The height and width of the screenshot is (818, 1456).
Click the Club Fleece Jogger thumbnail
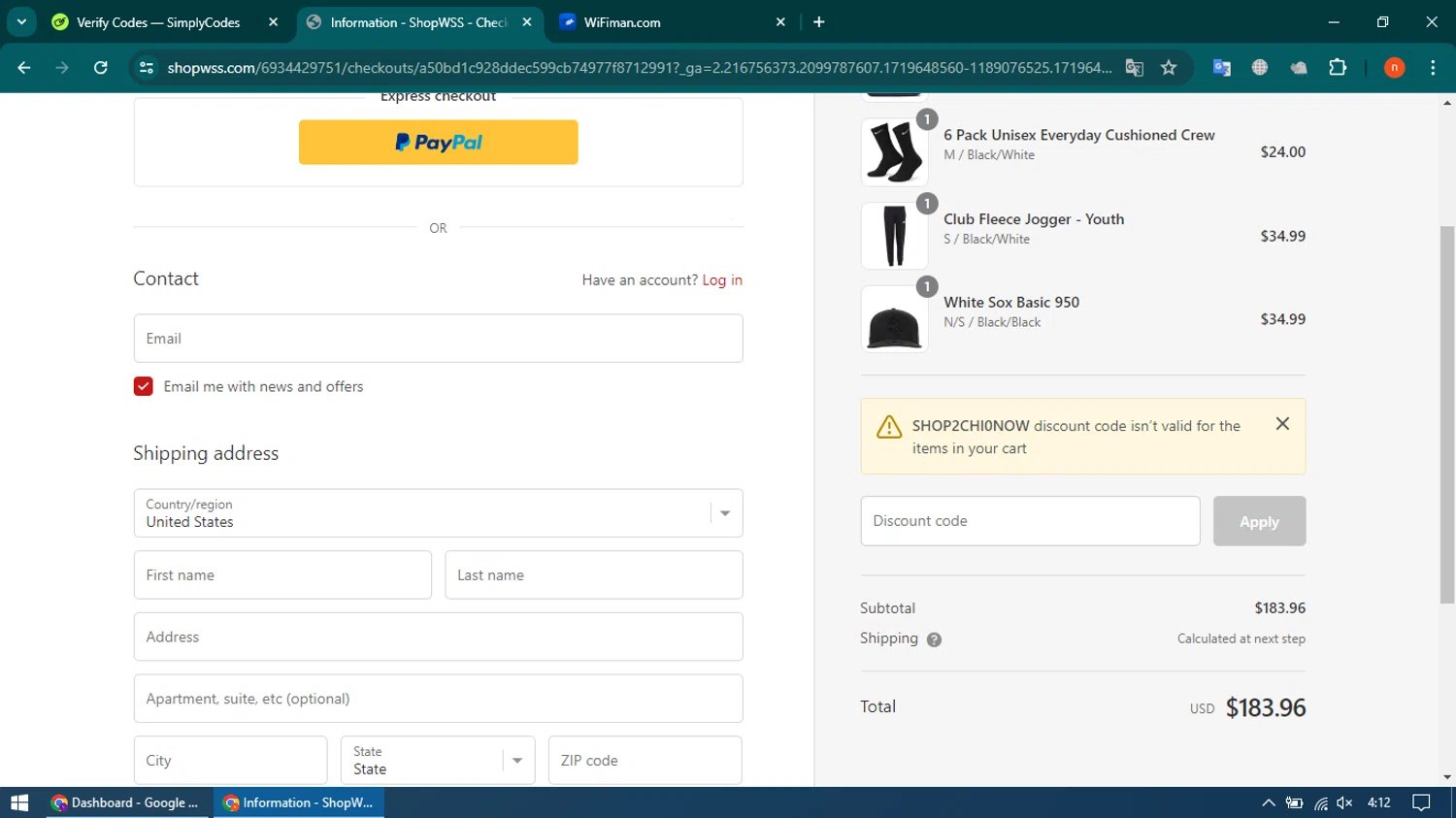click(894, 236)
